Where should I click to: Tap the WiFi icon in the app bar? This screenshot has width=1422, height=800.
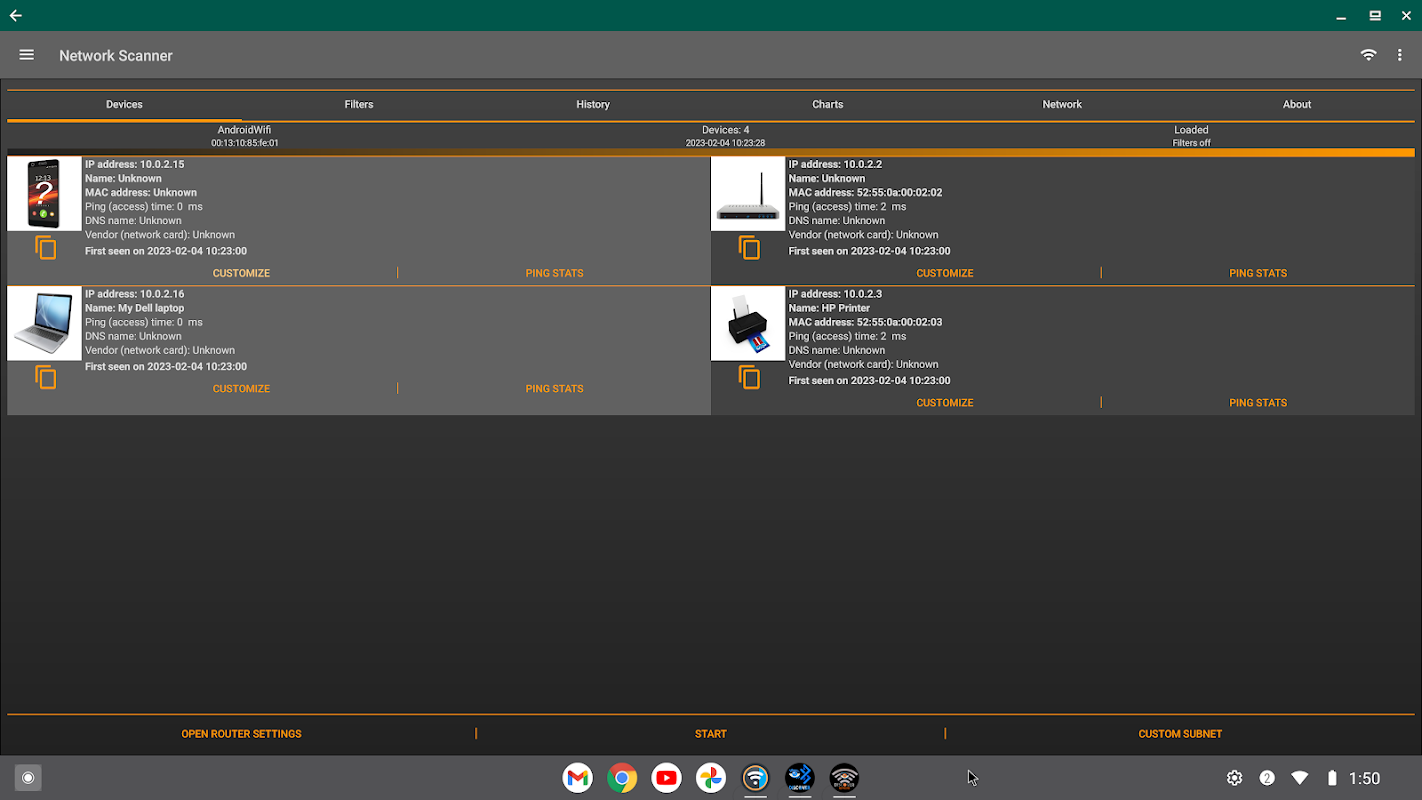coord(1368,55)
